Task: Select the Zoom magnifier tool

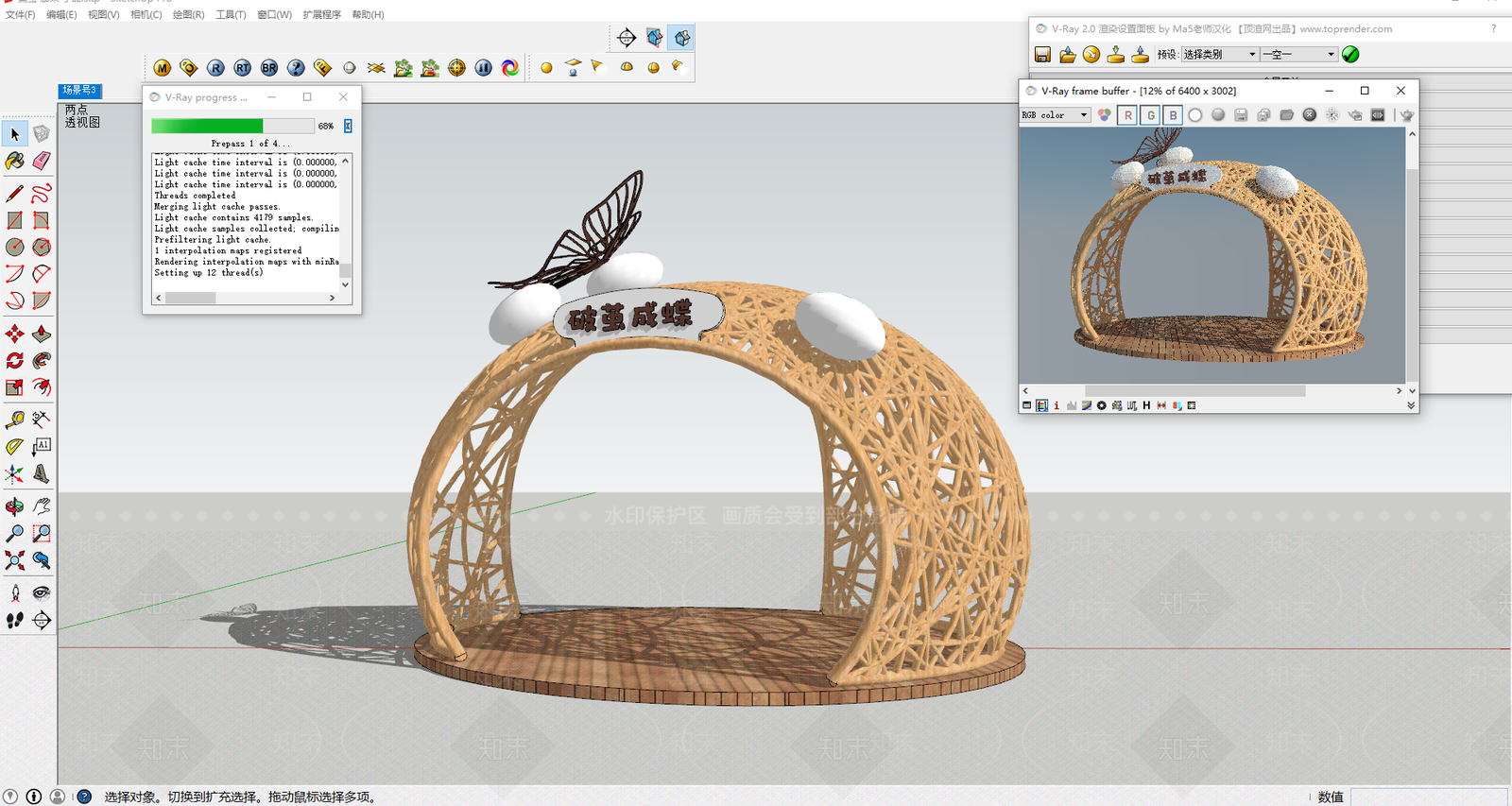Action: pos(15,533)
